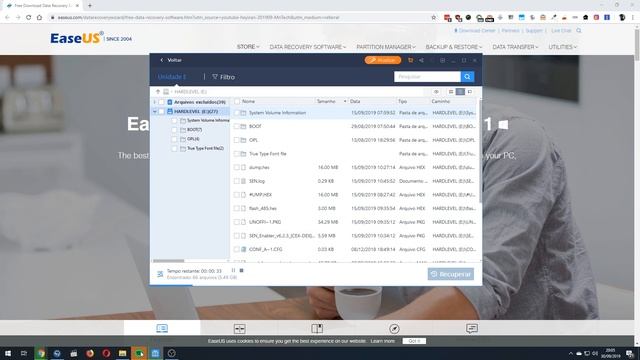Open PARTITION MANAGER site menu

coord(386,47)
